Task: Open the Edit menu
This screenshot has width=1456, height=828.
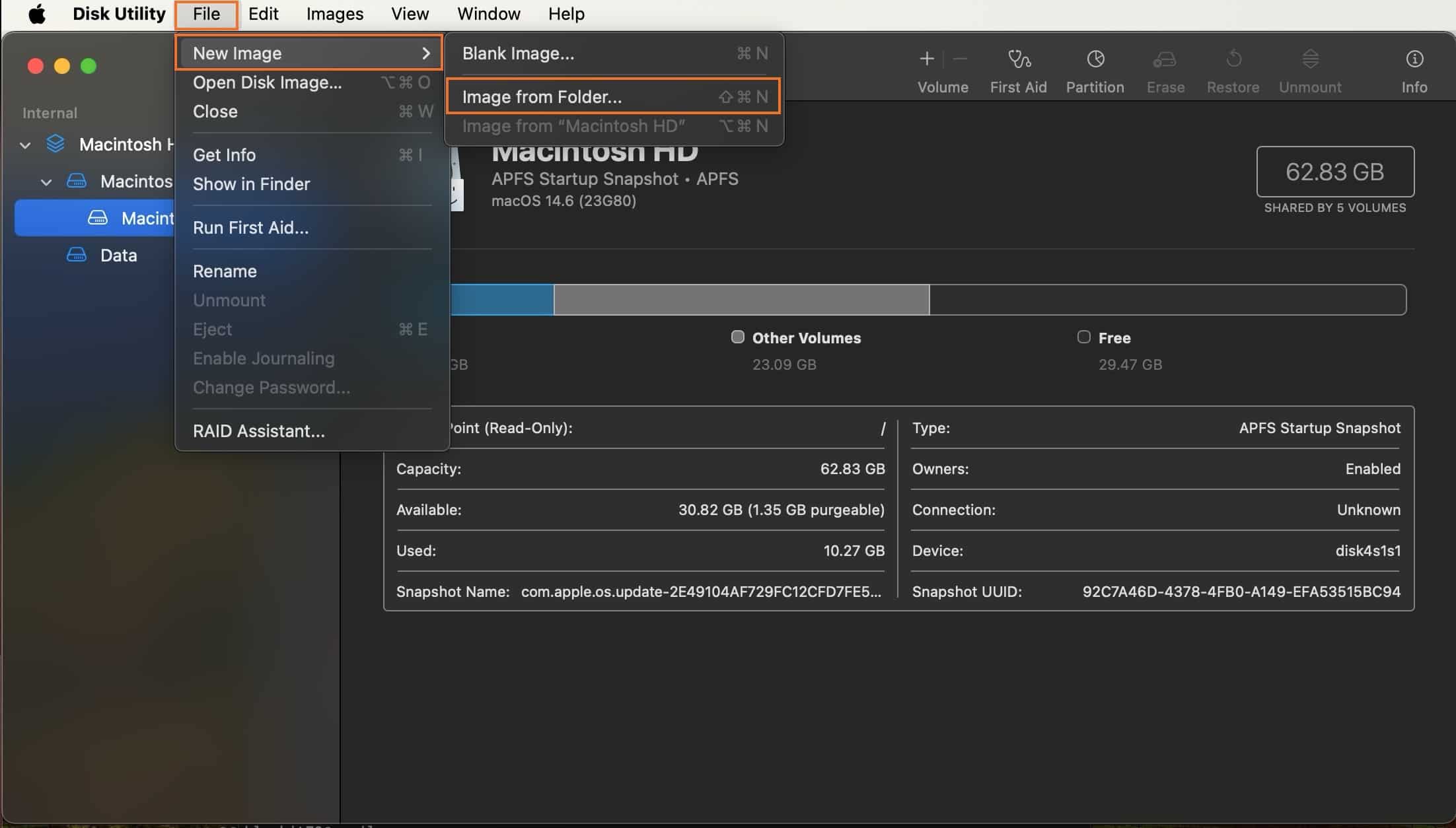Action: point(263,14)
